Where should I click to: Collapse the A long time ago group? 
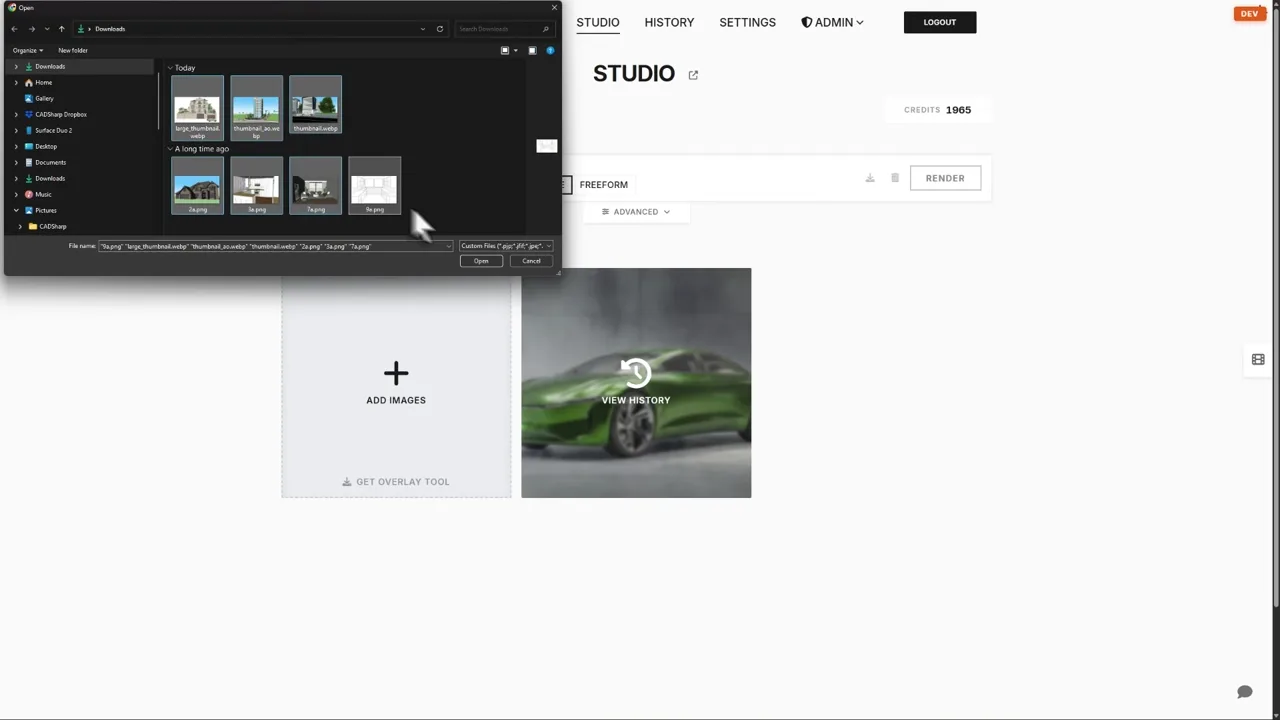click(x=170, y=149)
